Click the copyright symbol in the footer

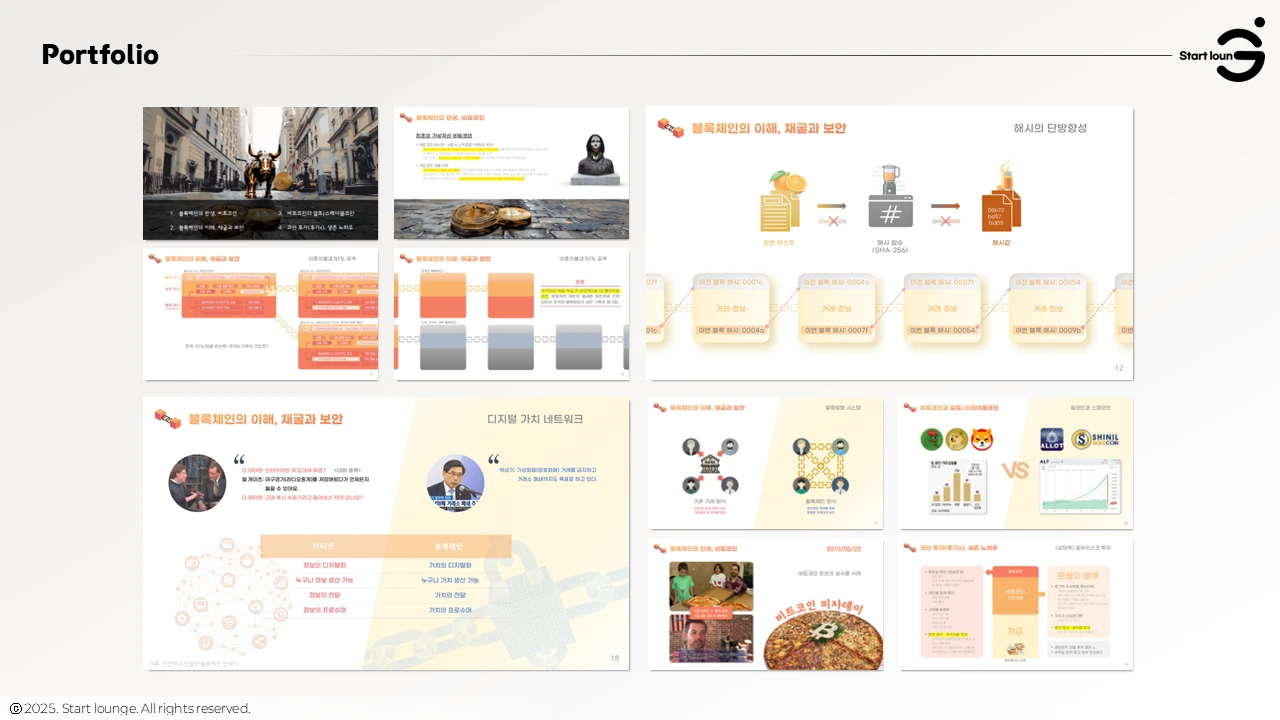coord(15,708)
